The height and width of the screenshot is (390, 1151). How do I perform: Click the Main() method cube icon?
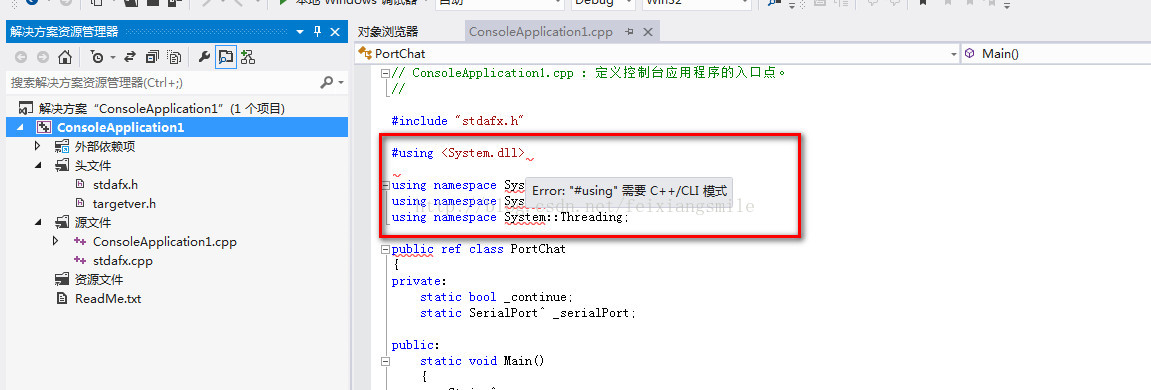970,54
